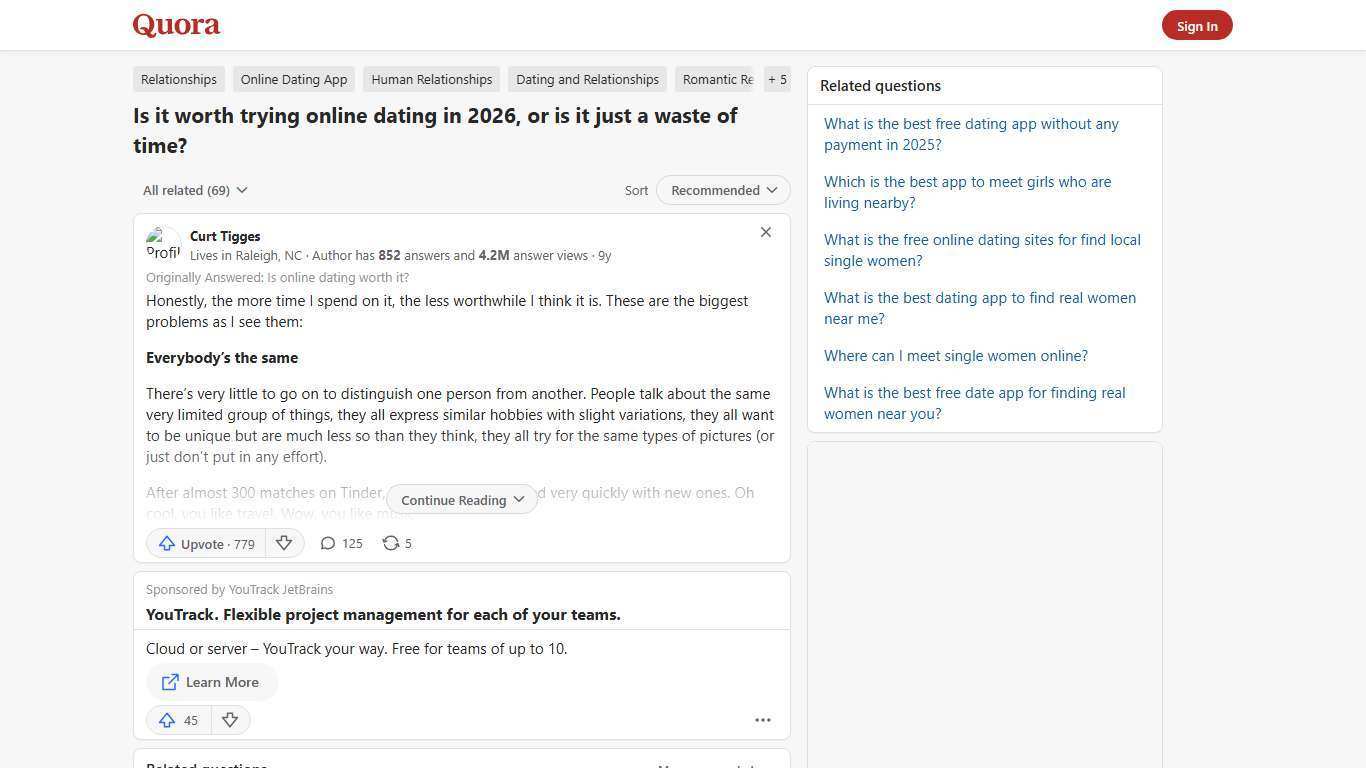Dismiss Curt Tigges's answer
1366x768 pixels.
(x=766, y=232)
